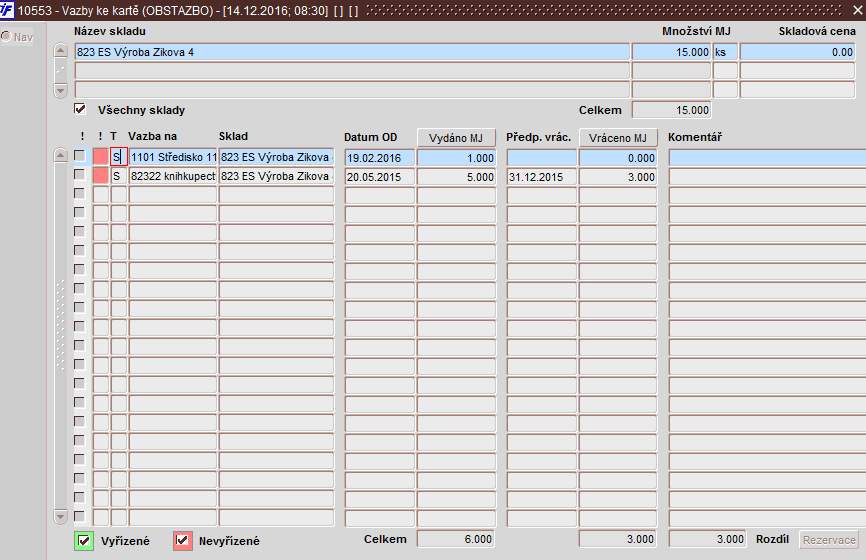866x560 pixels.
Task: Click the expected return date 31.12.2015
Action: 541,177
